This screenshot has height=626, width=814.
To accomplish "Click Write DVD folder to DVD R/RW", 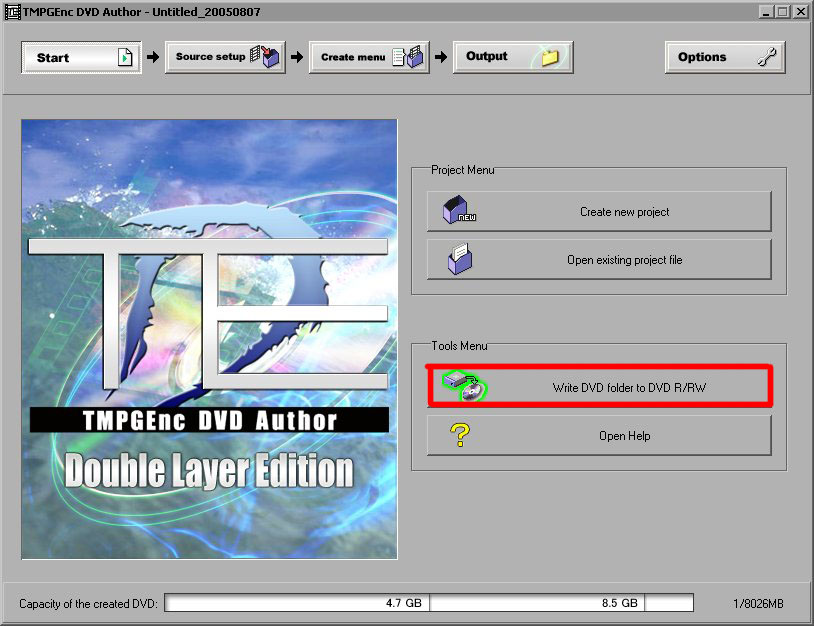I will (x=599, y=387).
